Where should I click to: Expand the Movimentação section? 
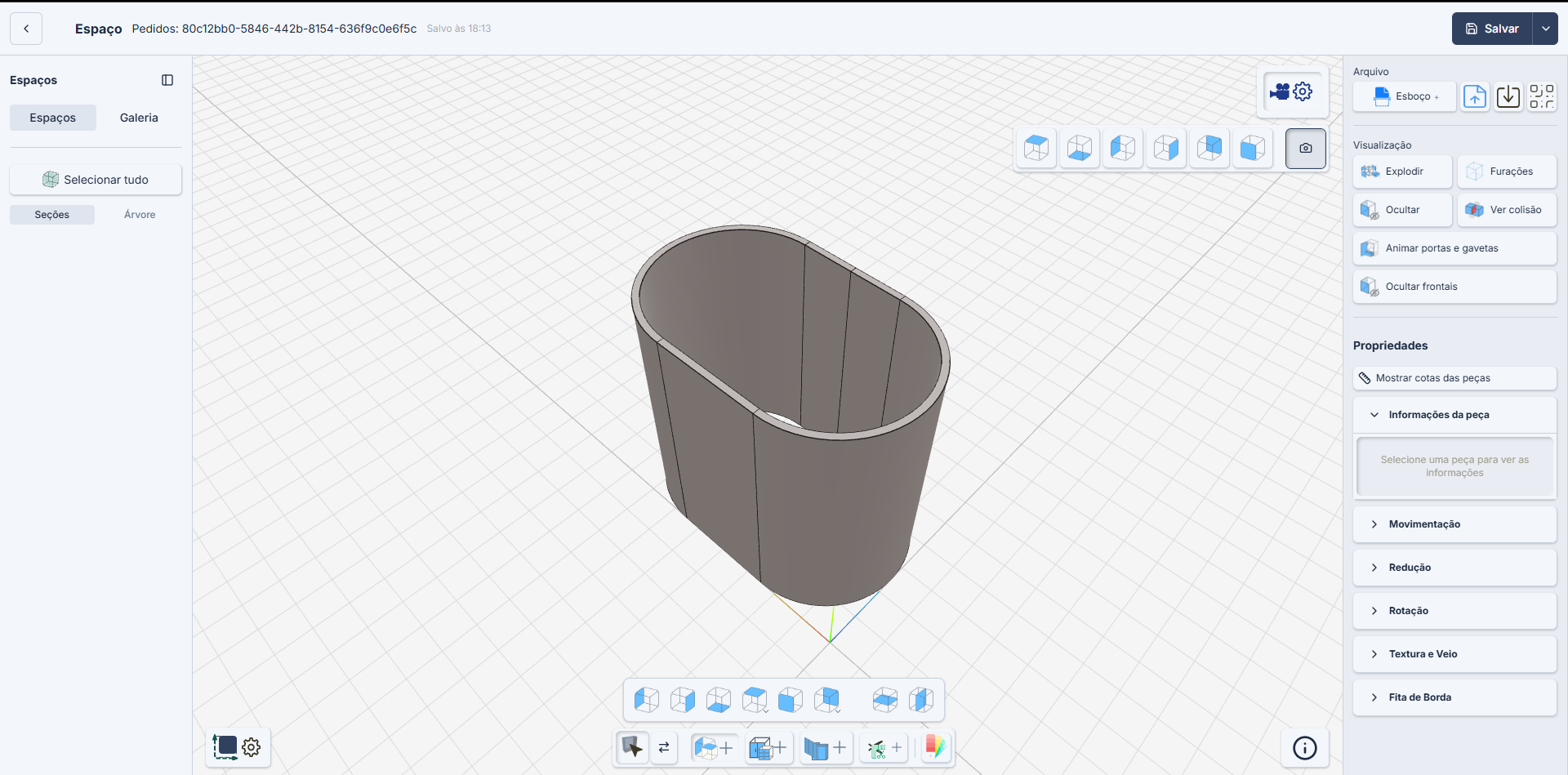[x=1454, y=524]
